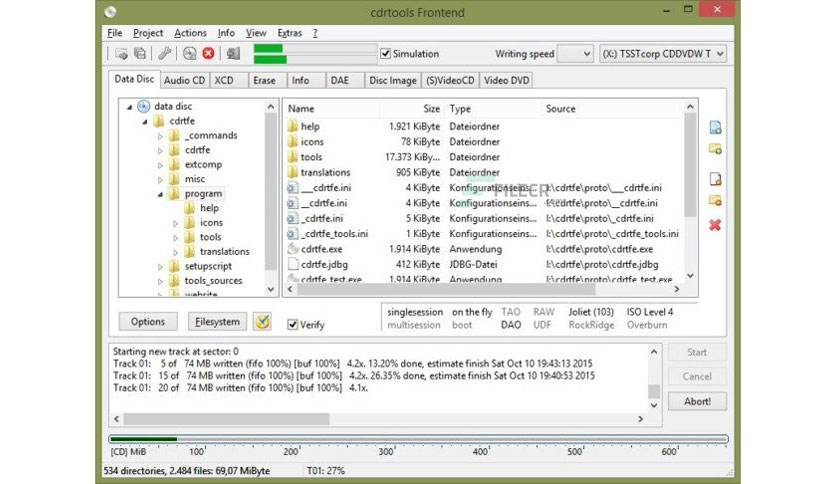836x484 pixels.
Task: Click the exit door toolbar icon
Action: [233, 53]
